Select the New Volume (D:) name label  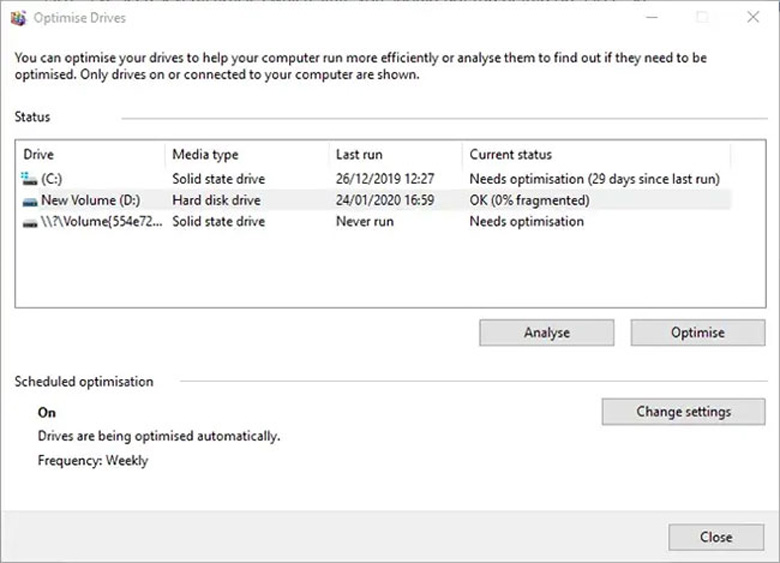tap(90, 200)
